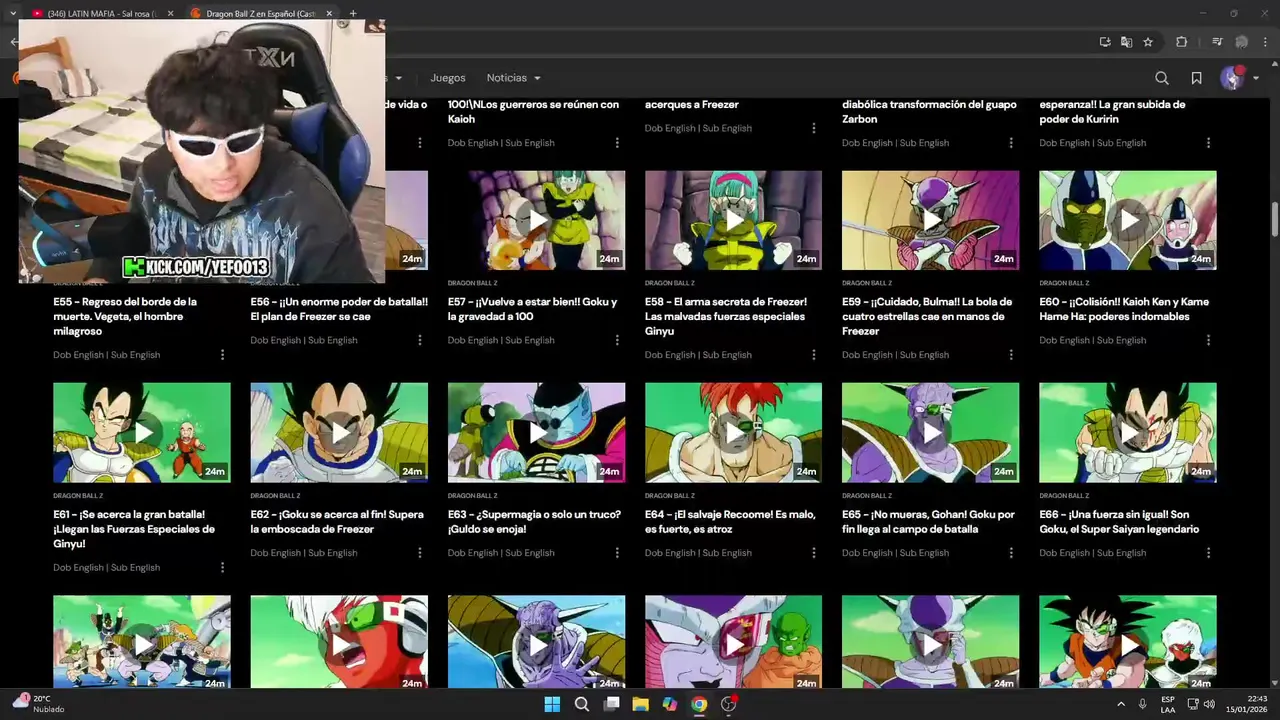The image size is (1280, 720).
Task: Open File Explorer from the taskbar
Action: pyautogui.click(x=640, y=704)
